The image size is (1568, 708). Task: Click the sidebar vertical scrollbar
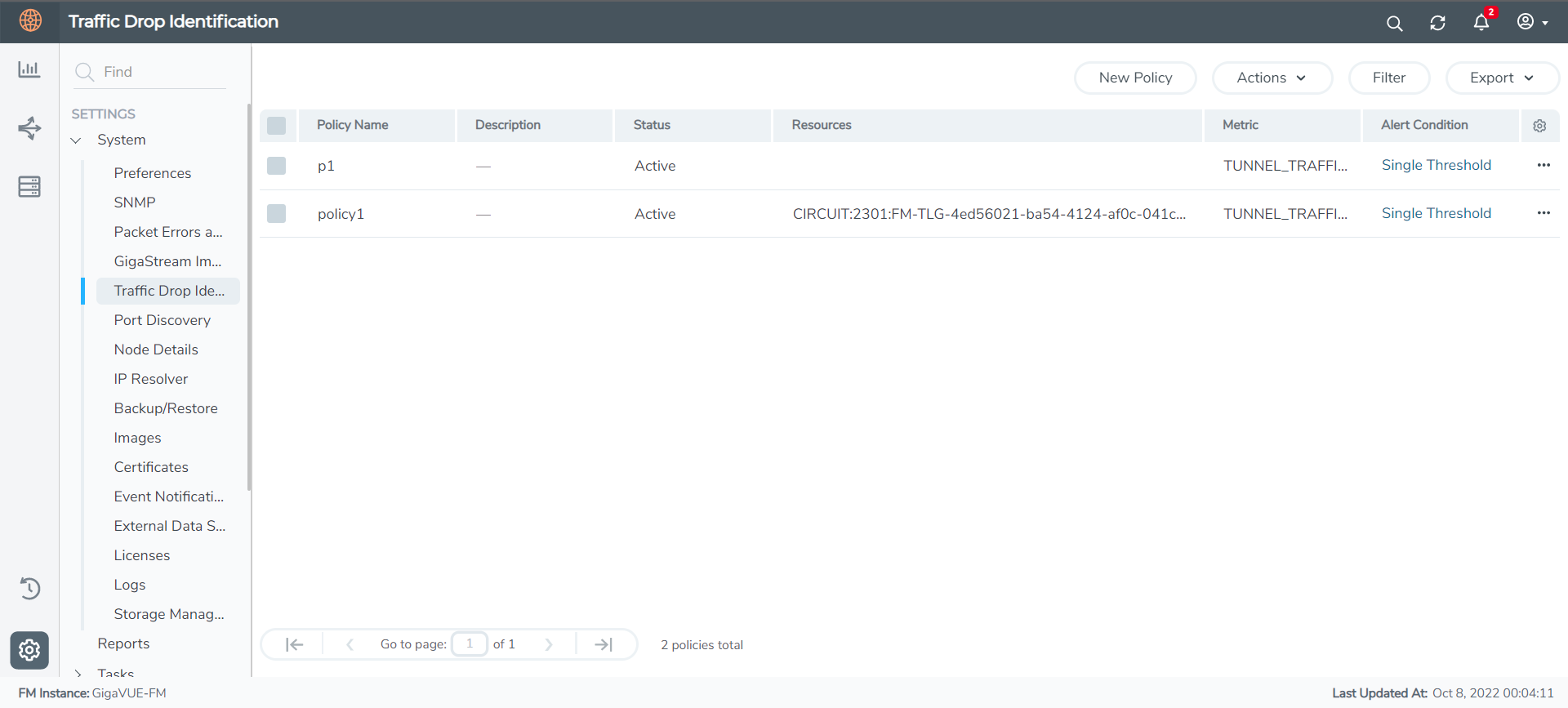(248, 297)
